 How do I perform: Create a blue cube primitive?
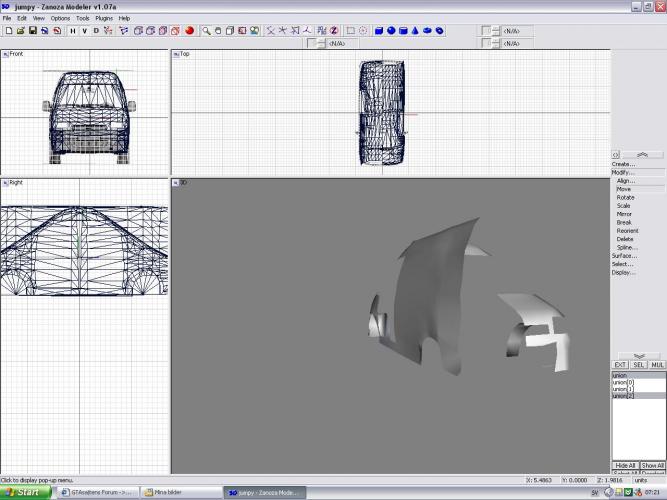click(x=380, y=31)
